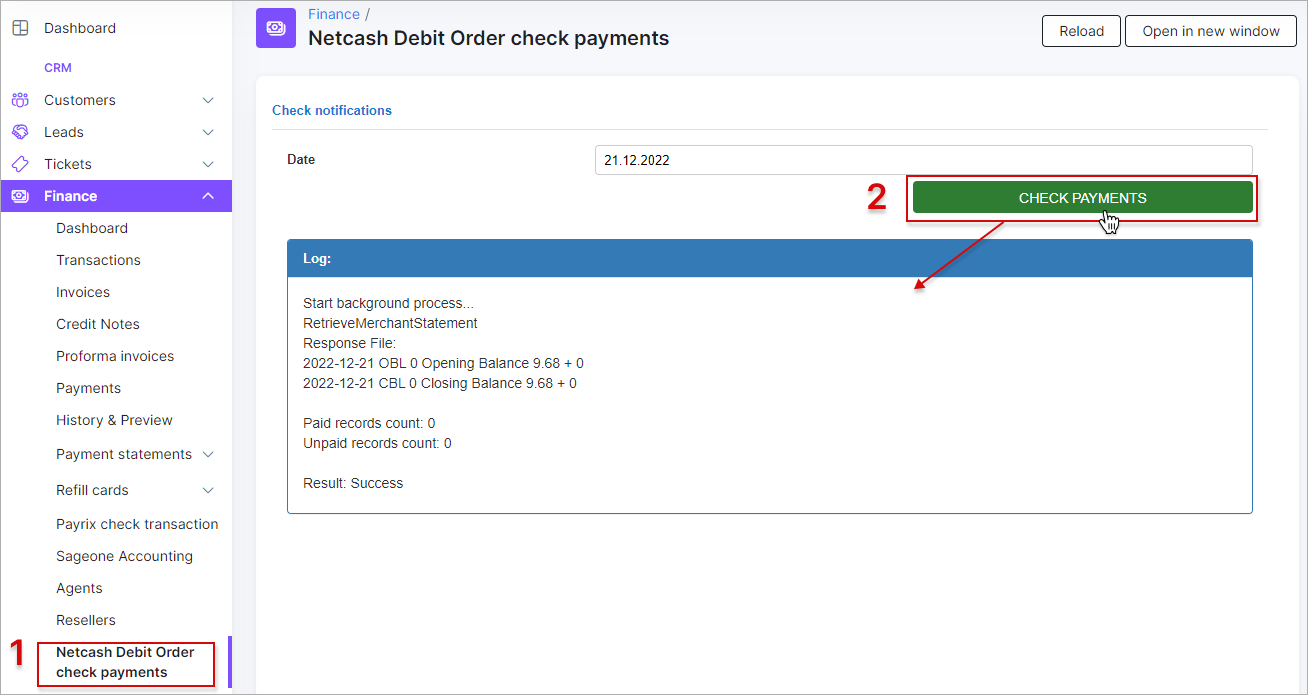Navigate to Invoices

click(x=82, y=291)
